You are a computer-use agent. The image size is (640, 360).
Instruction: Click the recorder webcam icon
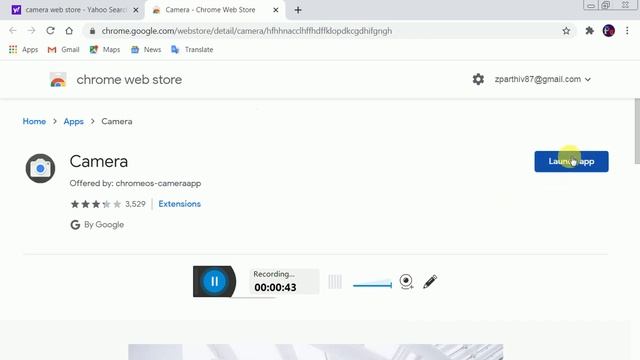coord(406,282)
